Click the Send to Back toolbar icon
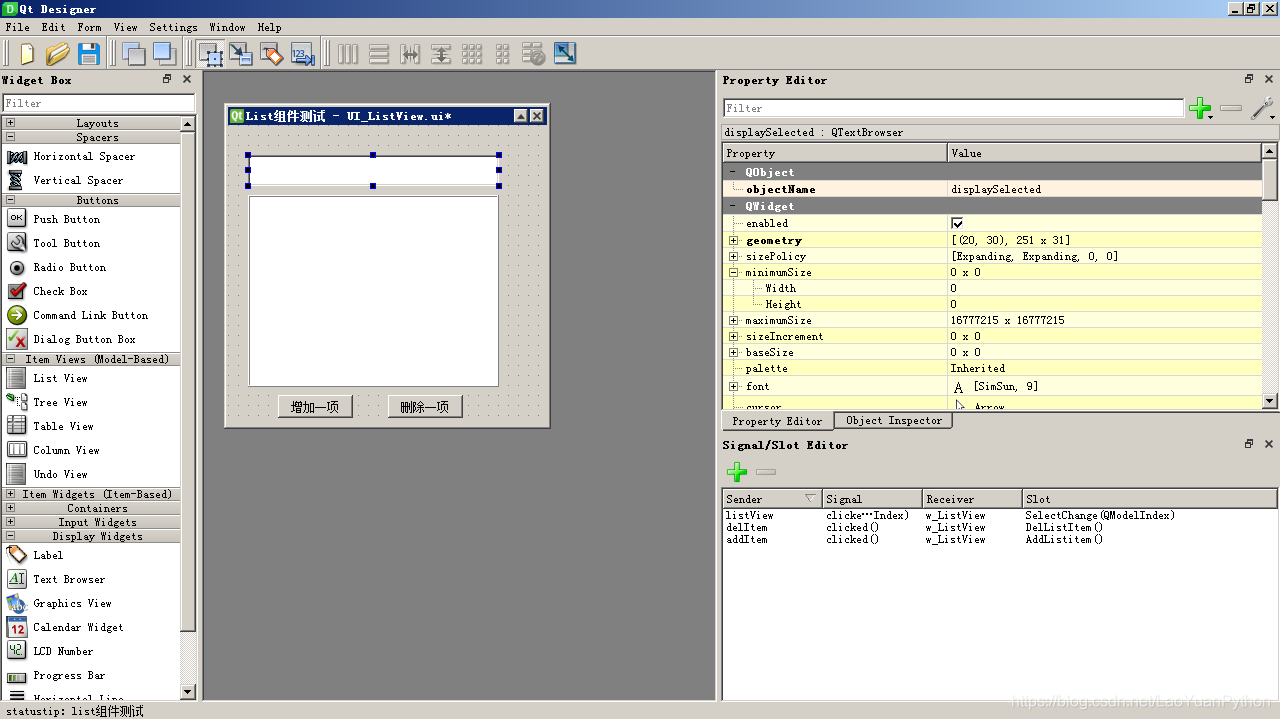Screen dimensions: 1280x720 133,53
